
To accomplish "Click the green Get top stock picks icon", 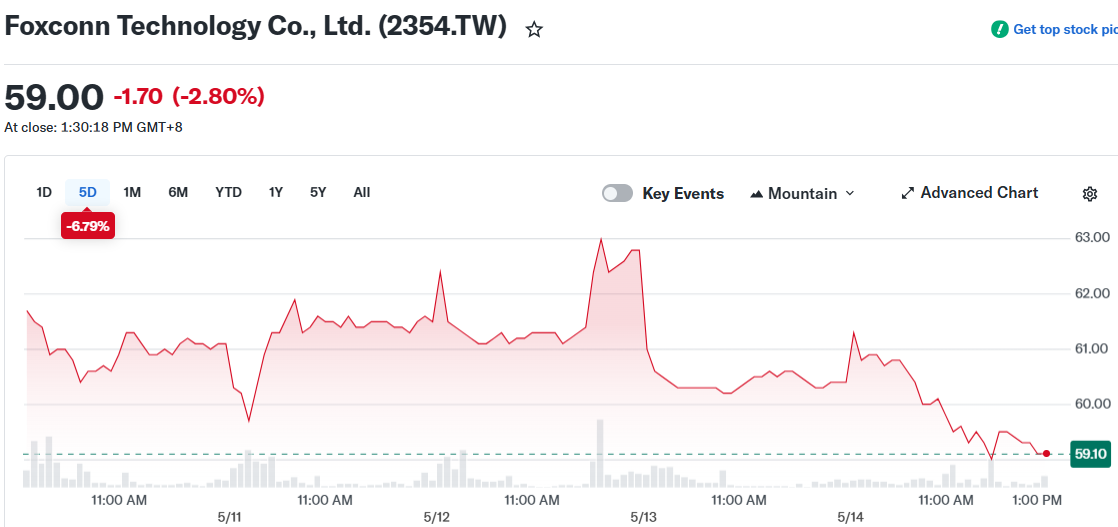I will point(1000,29).
